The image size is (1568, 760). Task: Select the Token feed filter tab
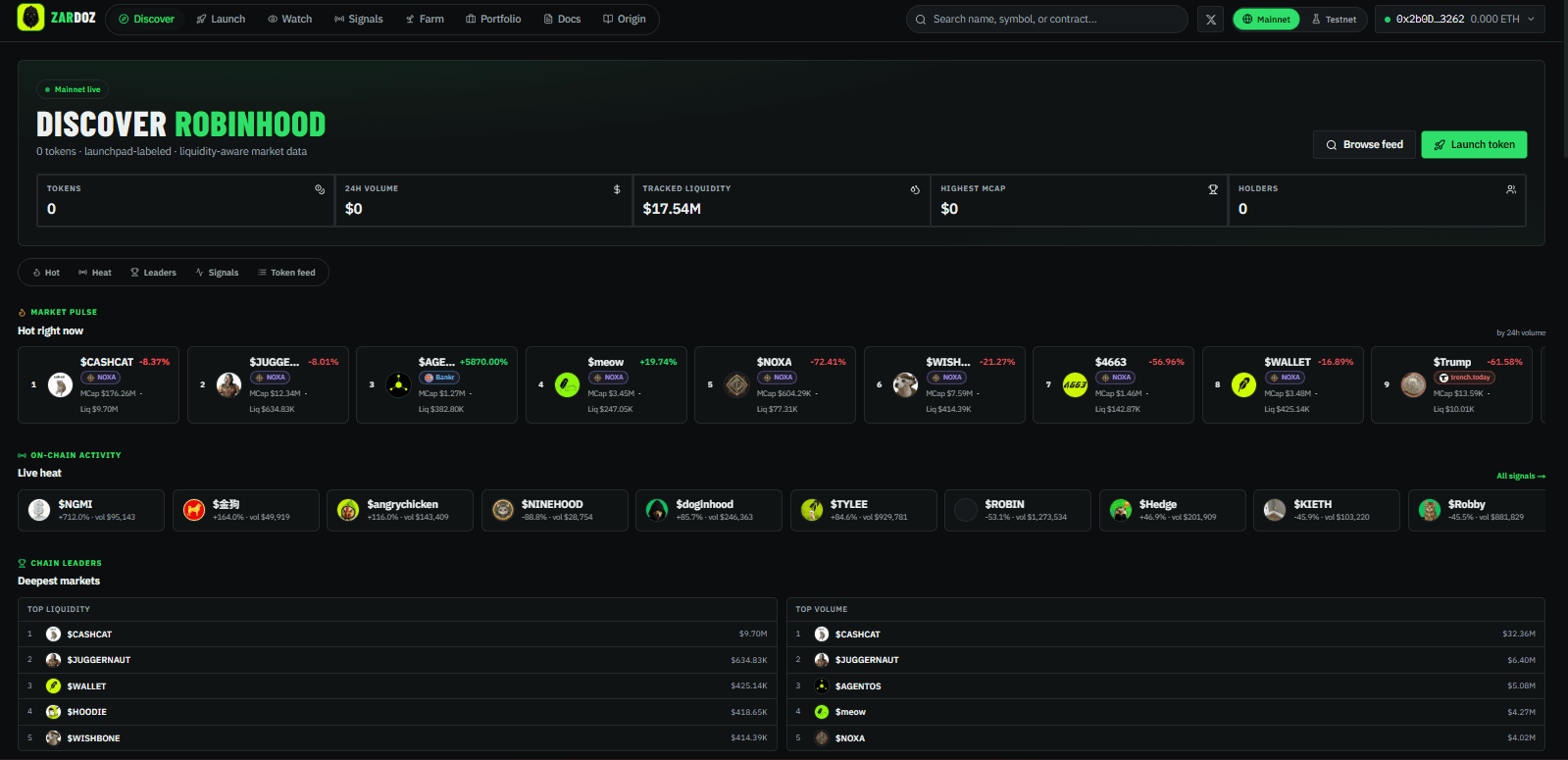point(286,273)
